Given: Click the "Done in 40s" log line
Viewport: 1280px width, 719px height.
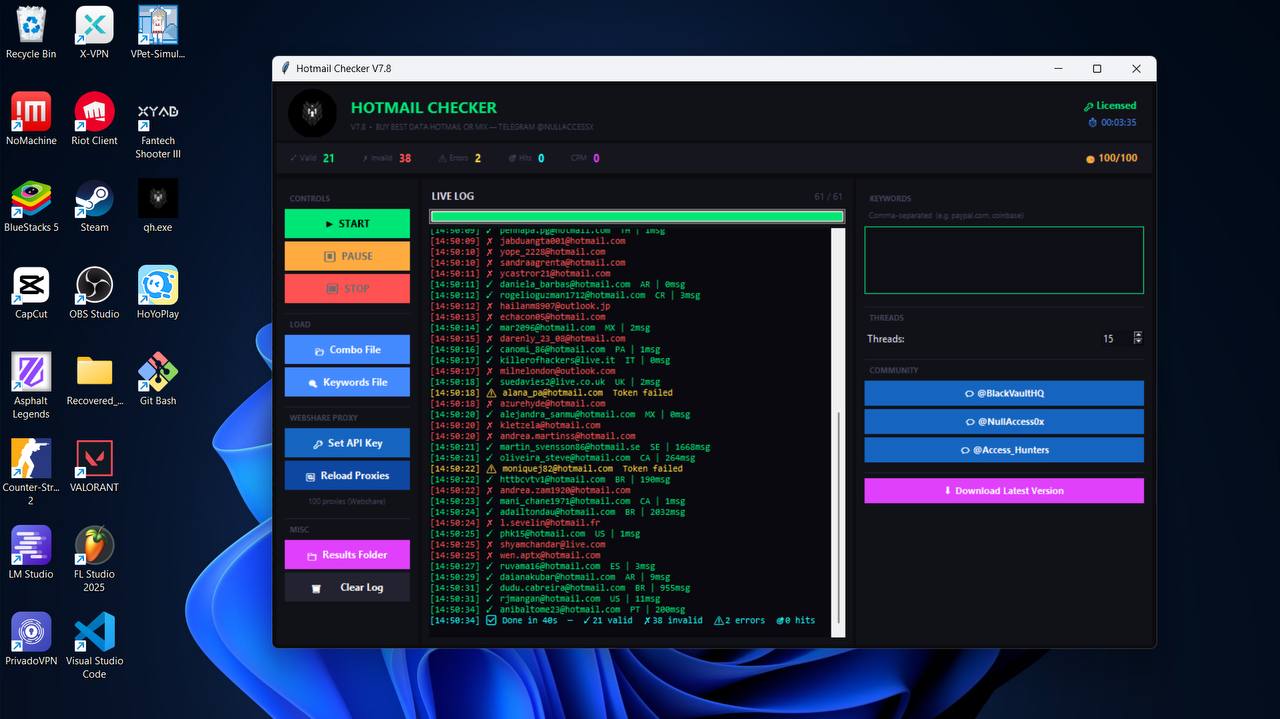Looking at the screenshot, I should coord(622,620).
